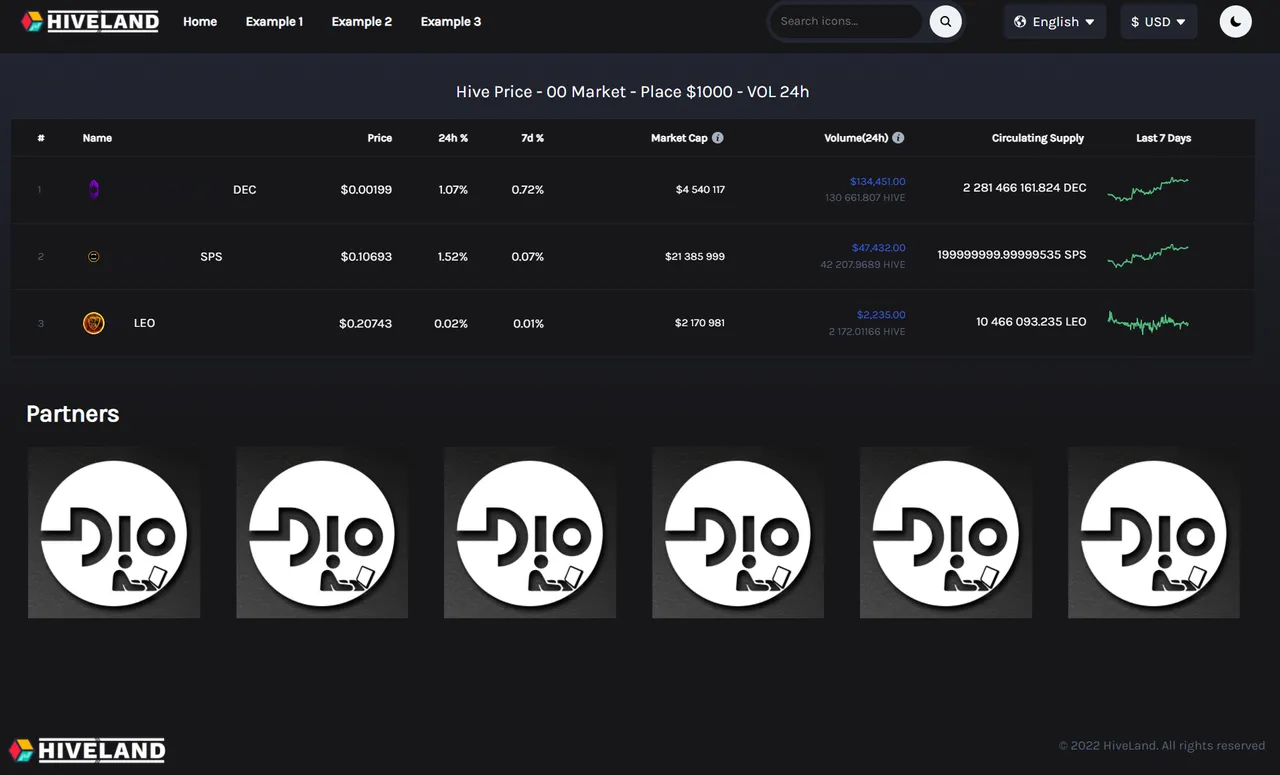
Task: Click the supply 199999999.99999535 SPS
Action: 1012,255
